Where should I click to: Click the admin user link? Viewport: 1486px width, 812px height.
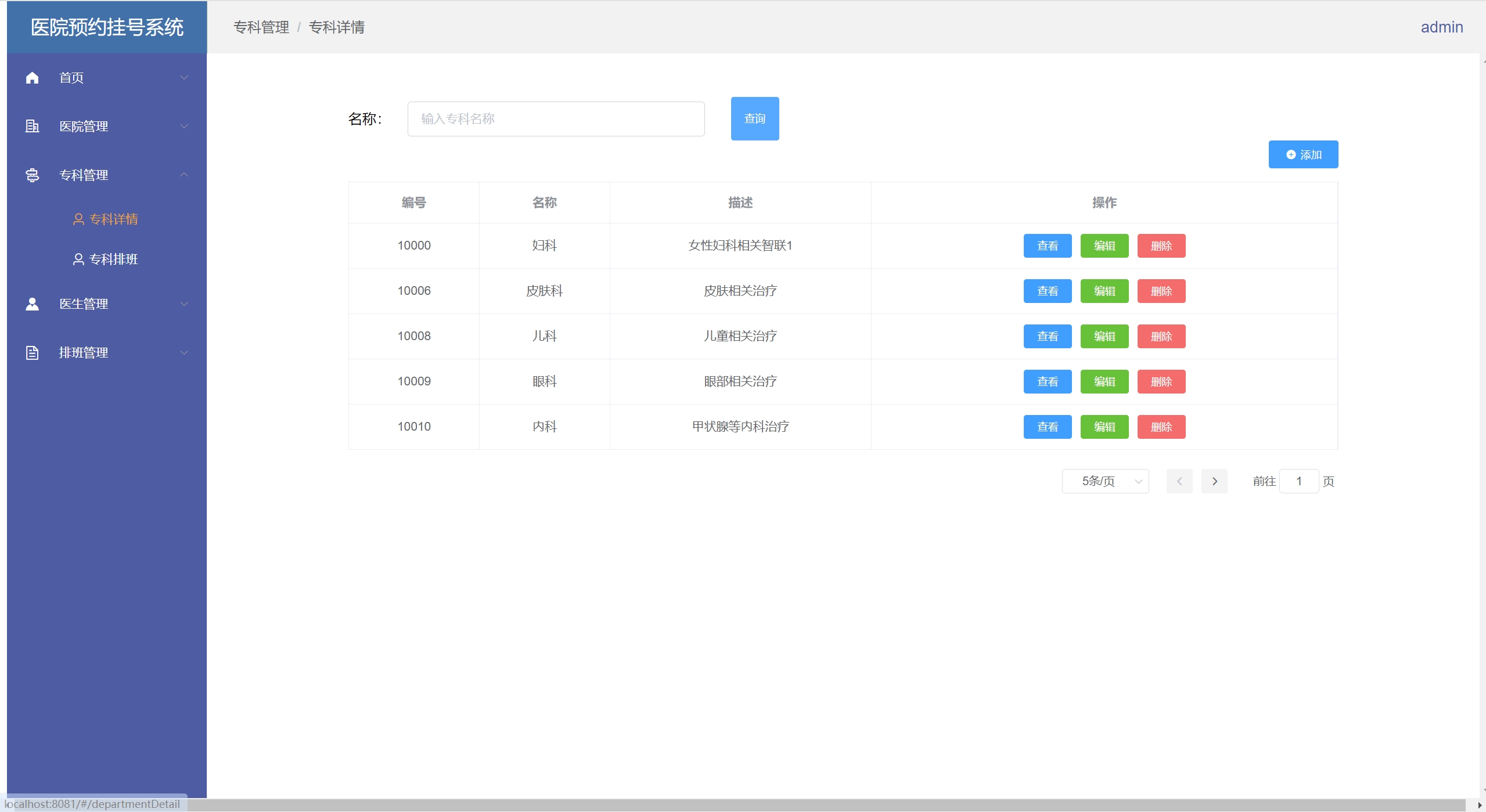coord(1441,27)
